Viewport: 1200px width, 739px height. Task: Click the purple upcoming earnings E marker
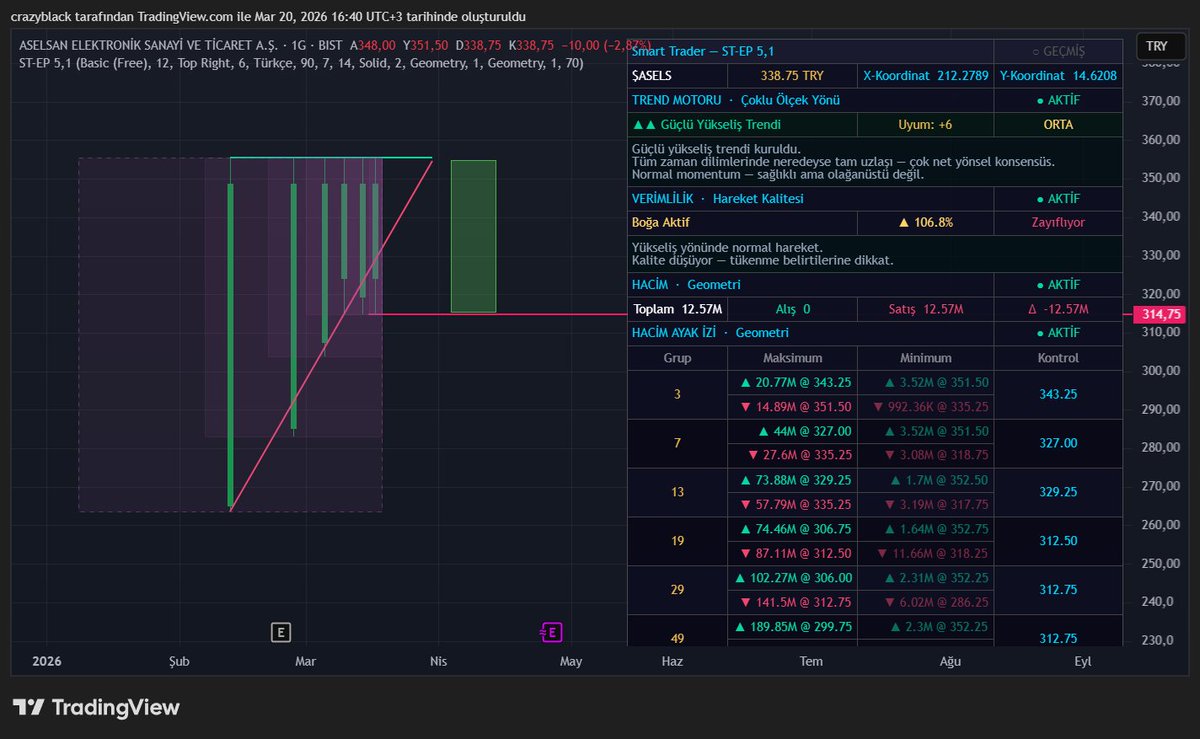551,632
